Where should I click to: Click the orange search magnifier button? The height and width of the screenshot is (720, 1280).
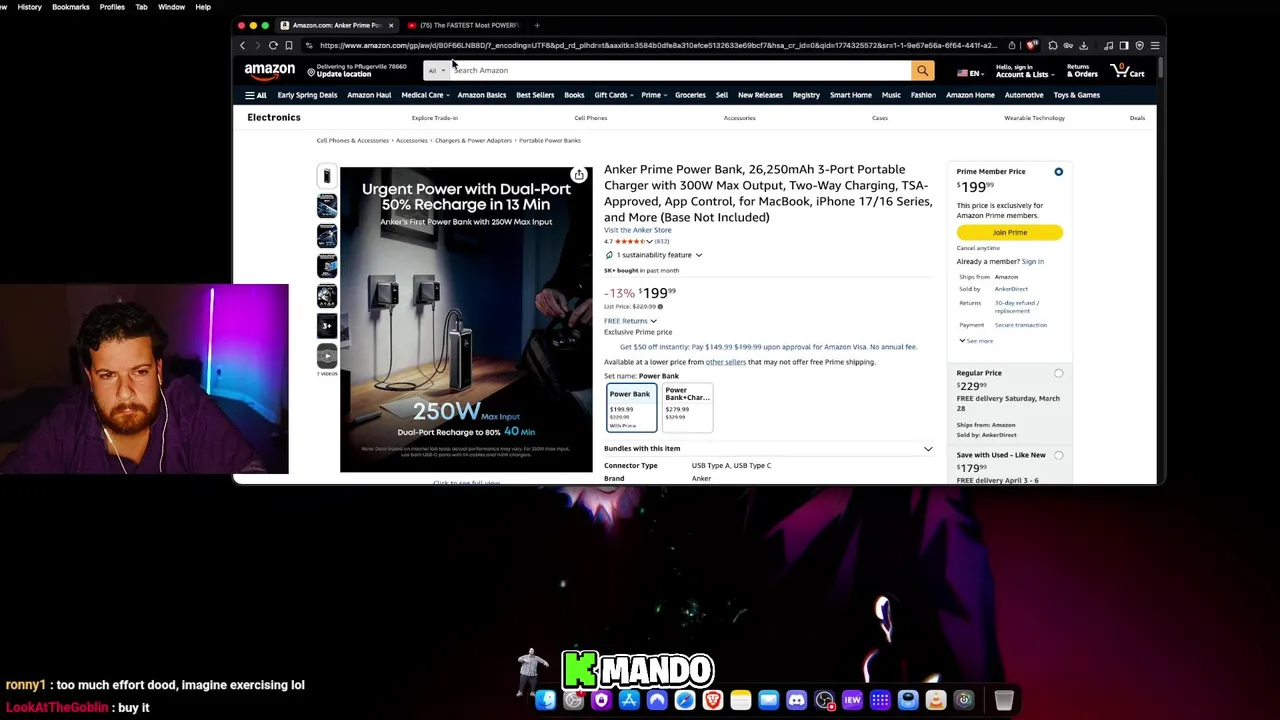pyautogui.click(x=922, y=70)
